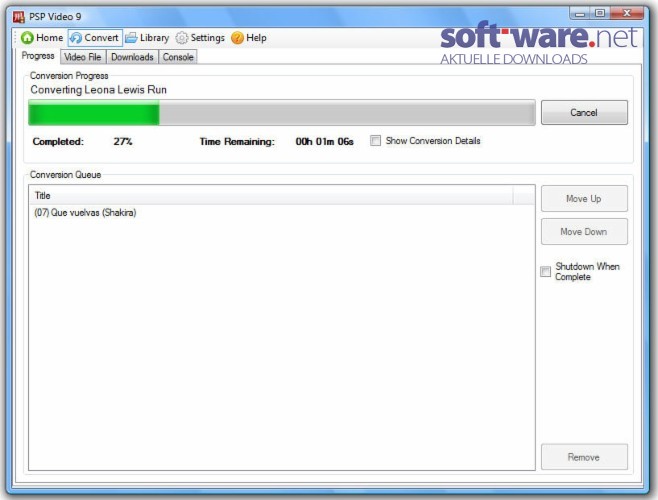Close the PSP Video 9 window
658x500 pixels.
coord(627,13)
